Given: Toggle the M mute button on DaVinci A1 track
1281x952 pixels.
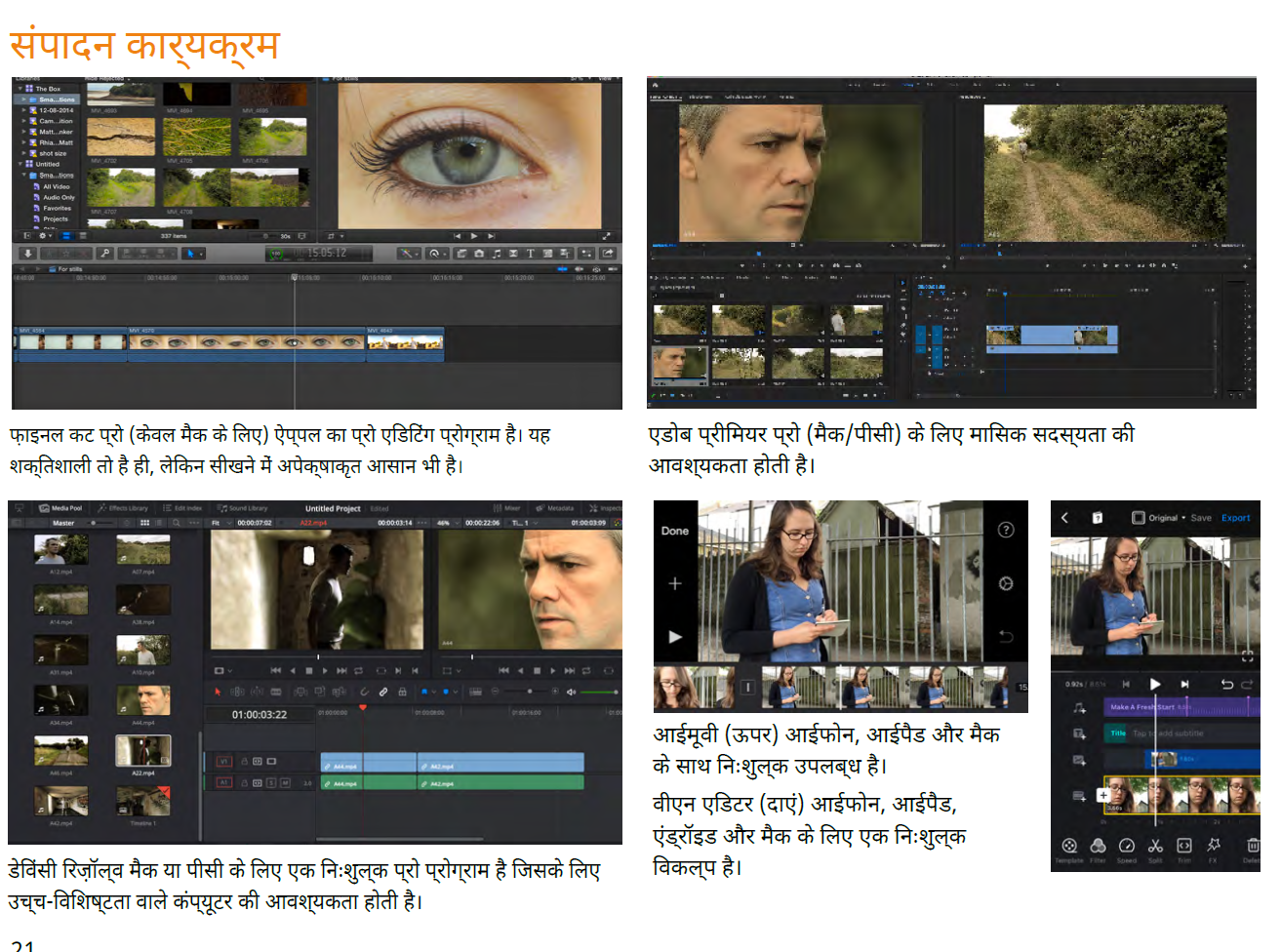Looking at the screenshot, I should 285,783.
